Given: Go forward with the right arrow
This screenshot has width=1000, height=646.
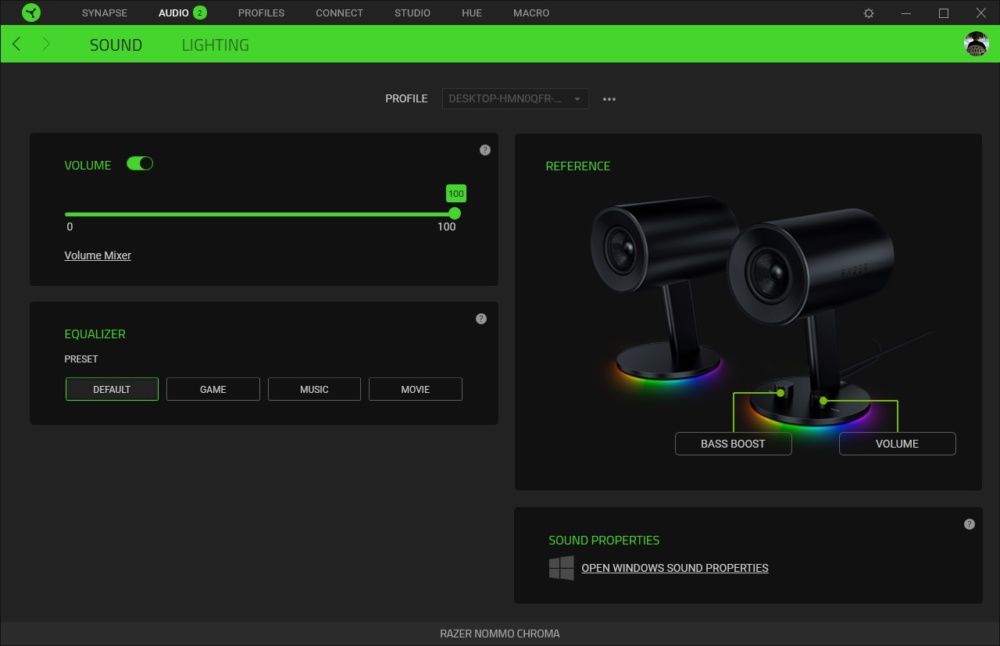Looking at the screenshot, I should pos(46,44).
